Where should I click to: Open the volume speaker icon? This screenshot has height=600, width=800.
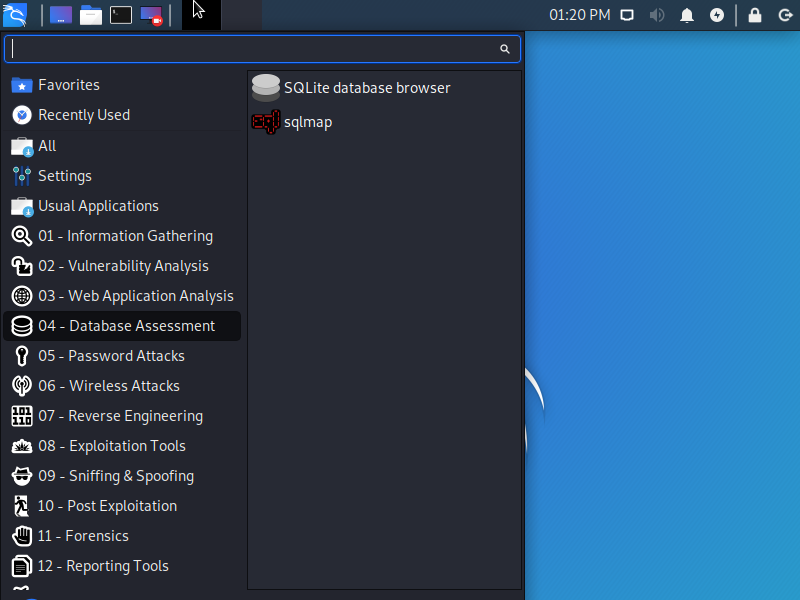pos(657,15)
